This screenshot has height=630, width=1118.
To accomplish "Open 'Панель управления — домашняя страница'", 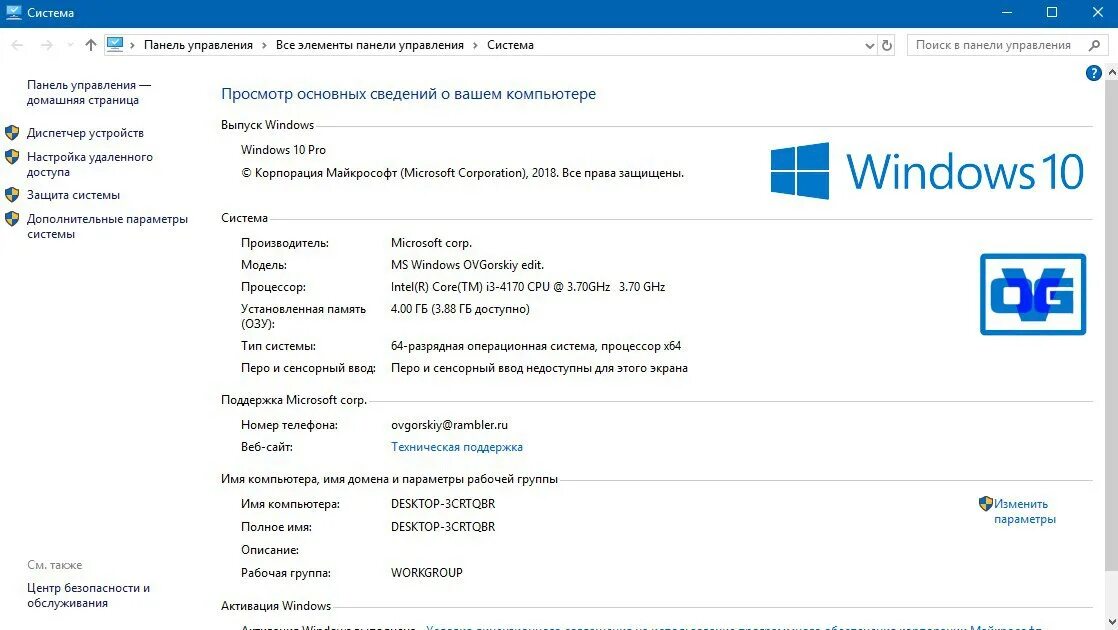I will pyautogui.click(x=89, y=93).
